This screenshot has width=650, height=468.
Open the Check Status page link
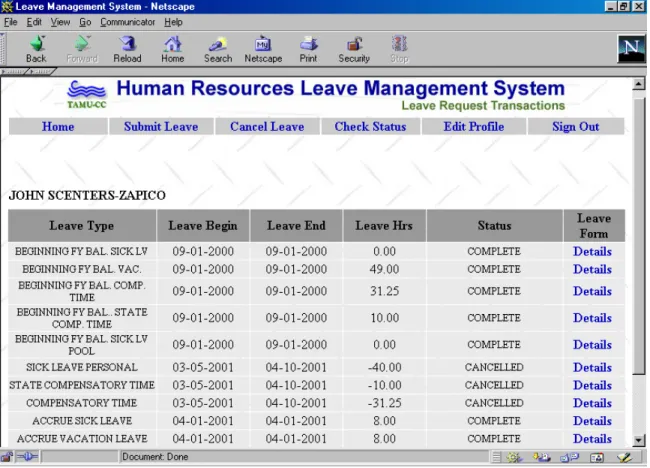click(370, 127)
